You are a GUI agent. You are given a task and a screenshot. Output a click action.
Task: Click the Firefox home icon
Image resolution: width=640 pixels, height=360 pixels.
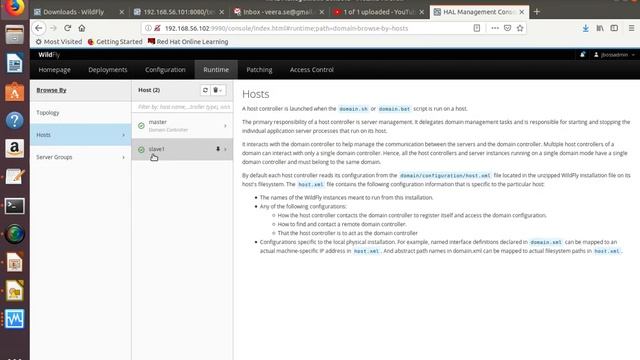[82, 28]
